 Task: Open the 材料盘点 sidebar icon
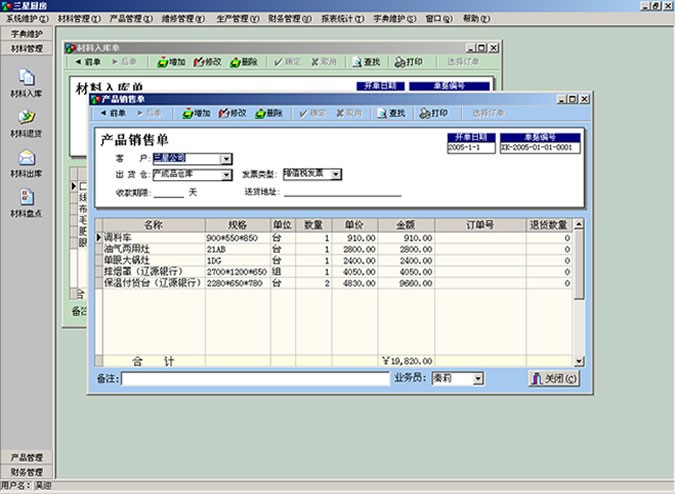coord(27,200)
